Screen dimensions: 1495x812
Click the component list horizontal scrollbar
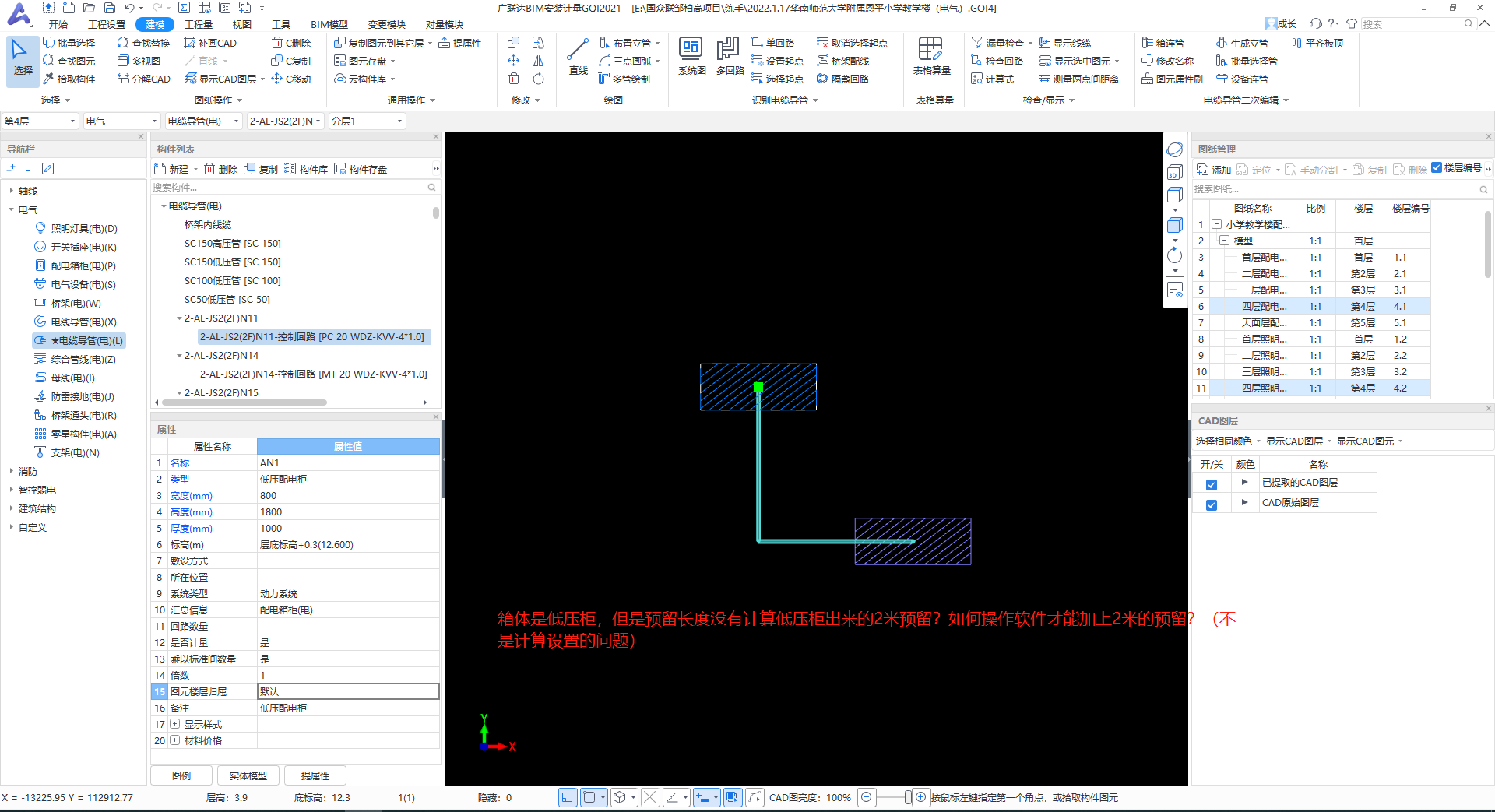(x=244, y=402)
